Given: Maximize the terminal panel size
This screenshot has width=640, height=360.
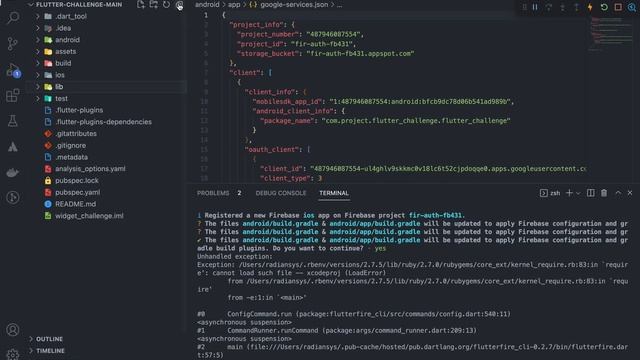Looking at the screenshot, I should [x=618, y=193].
